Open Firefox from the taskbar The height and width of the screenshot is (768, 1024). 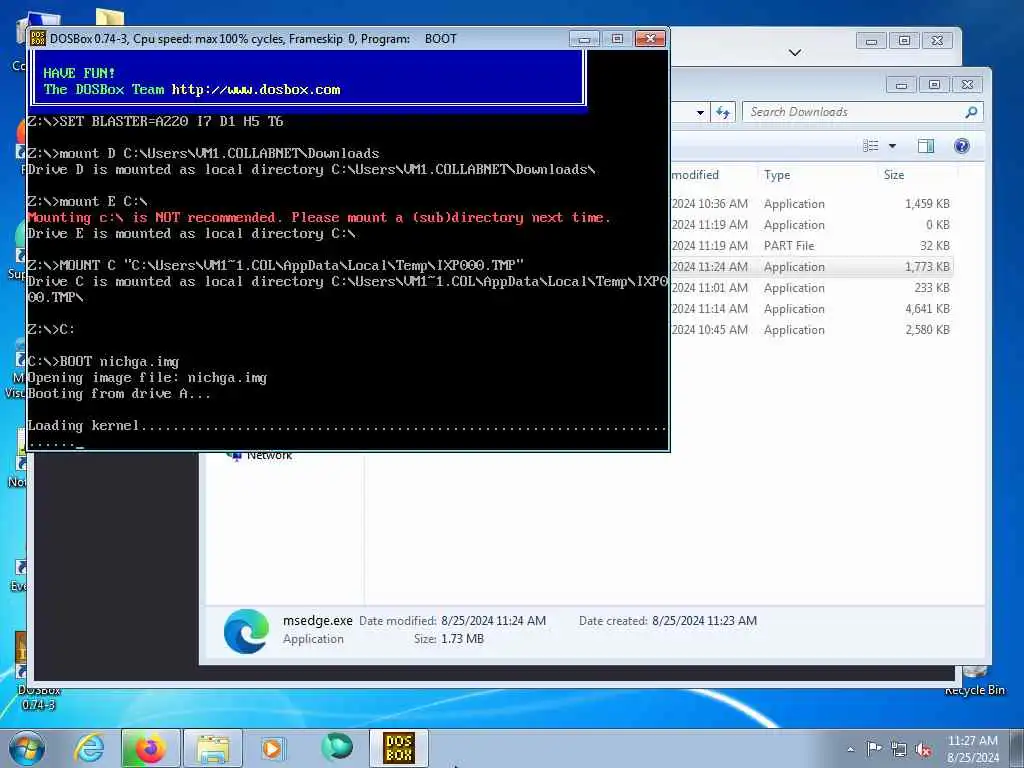[150, 748]
